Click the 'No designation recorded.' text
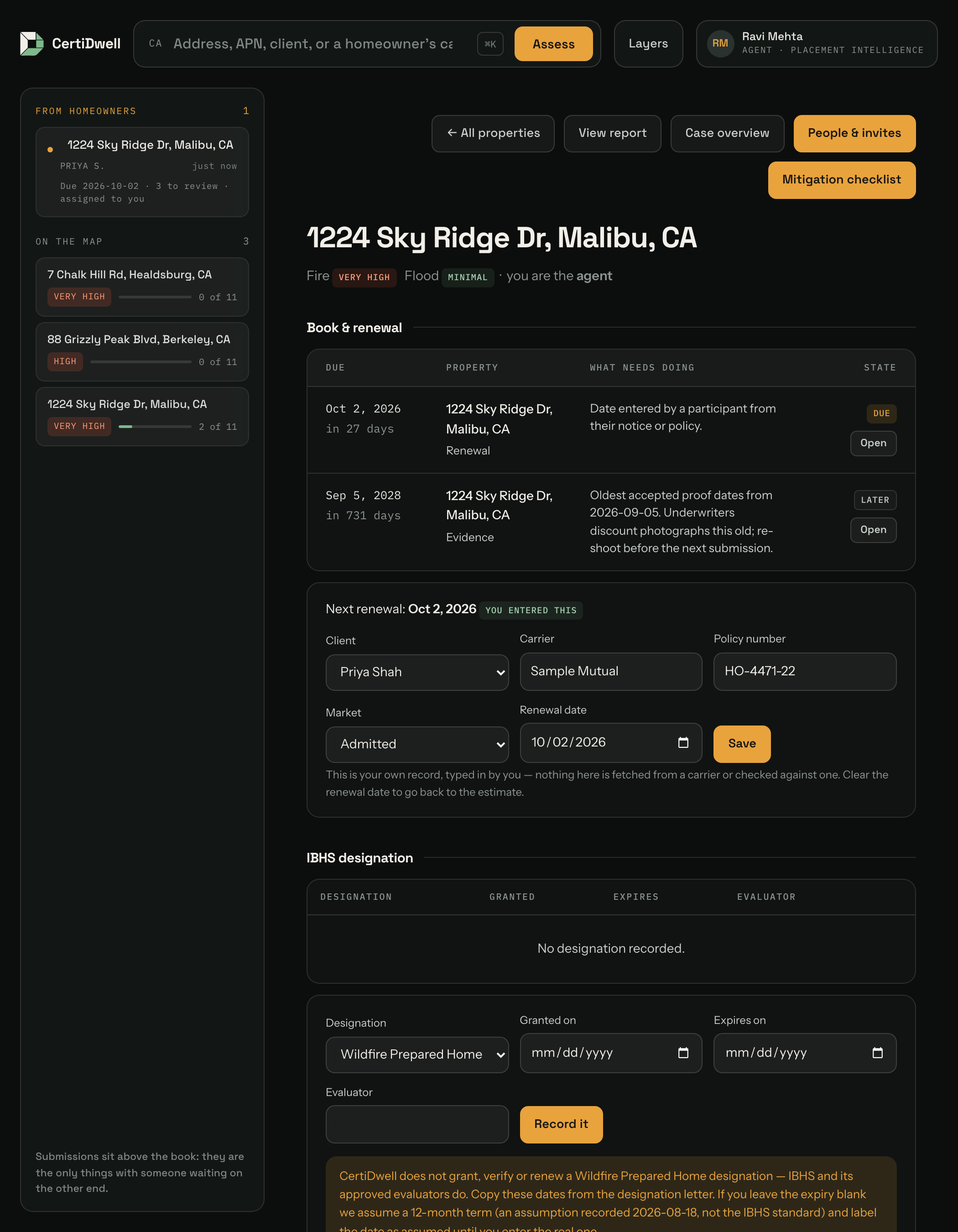The image size is (958, 1232). tap(611, 949)
